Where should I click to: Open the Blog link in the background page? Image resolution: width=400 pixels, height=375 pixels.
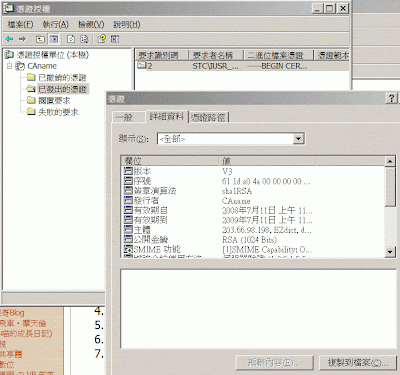(13, 313)
